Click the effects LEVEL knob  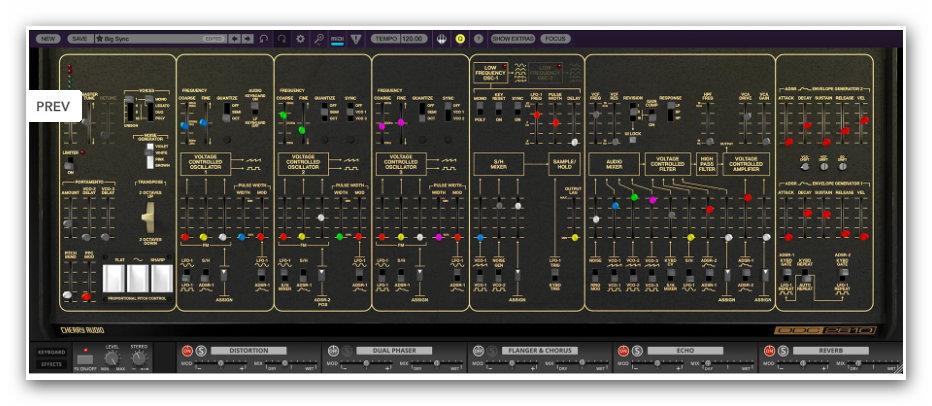pyautogui.click(x=112, y=358)
